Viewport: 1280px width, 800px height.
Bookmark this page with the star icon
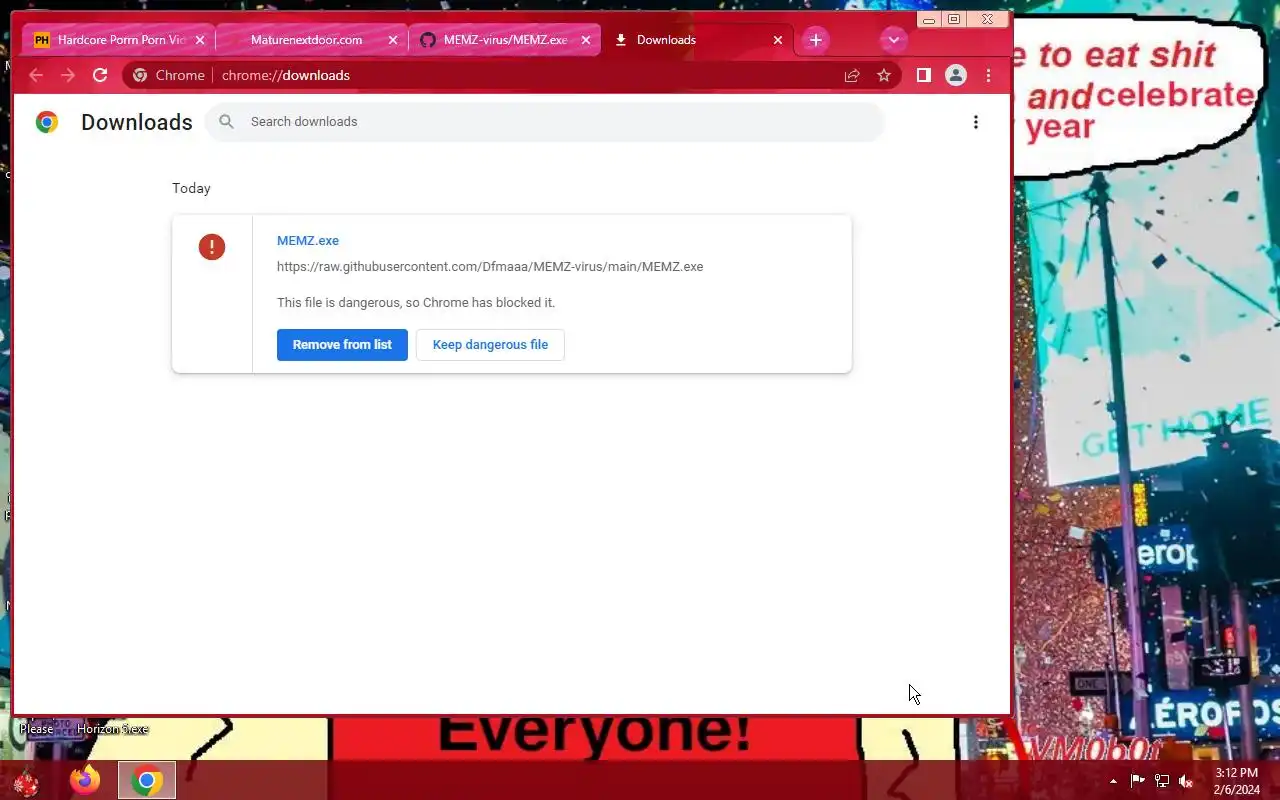[x=884, y=75]
